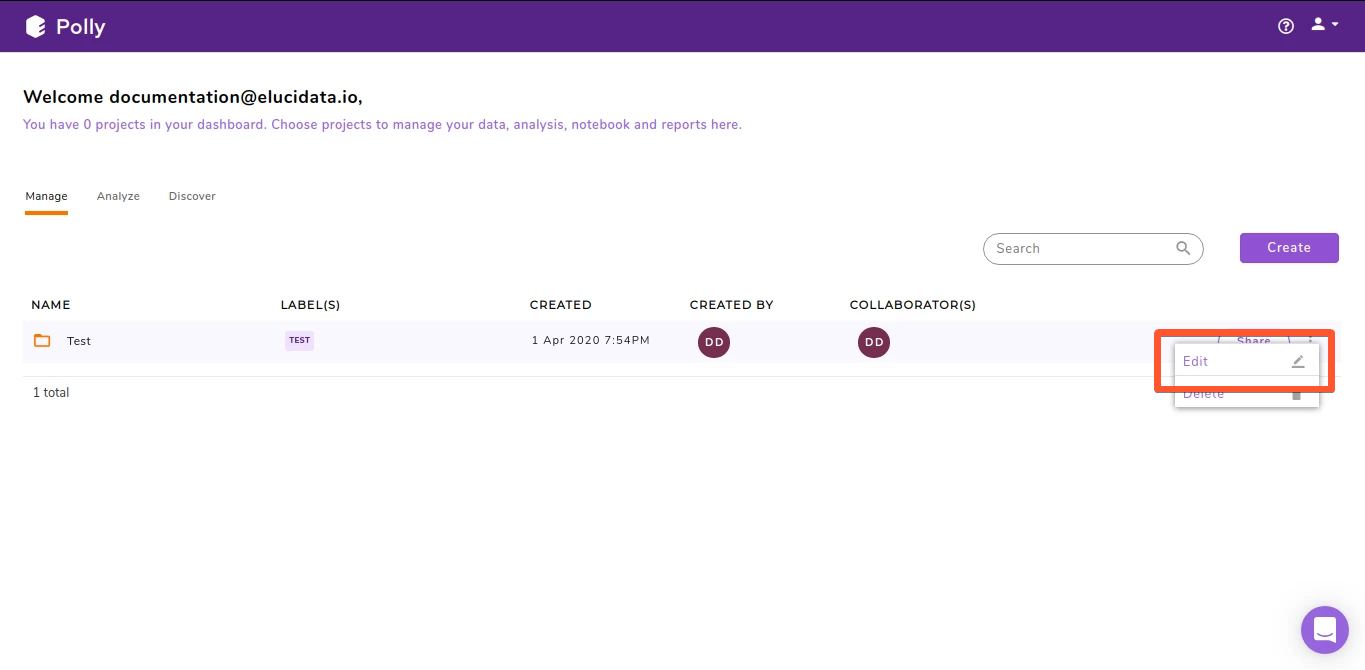The width and height of the screenshot is (1365, 670).
Task: Open the account dropdown arrow
Action: (x=1334, y=25)
